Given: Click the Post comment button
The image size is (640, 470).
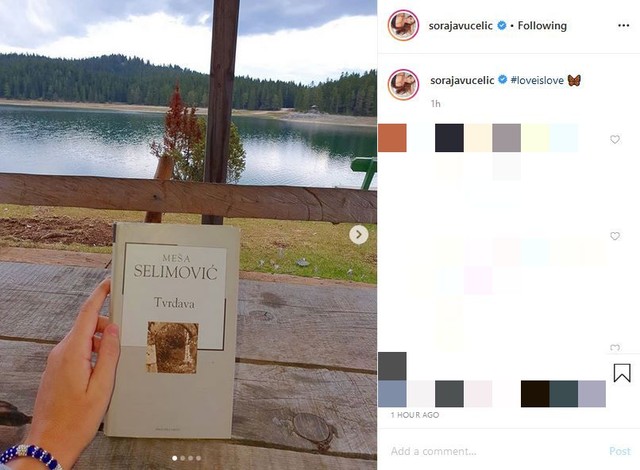Looking at the screenshot, I should point(620,451).
